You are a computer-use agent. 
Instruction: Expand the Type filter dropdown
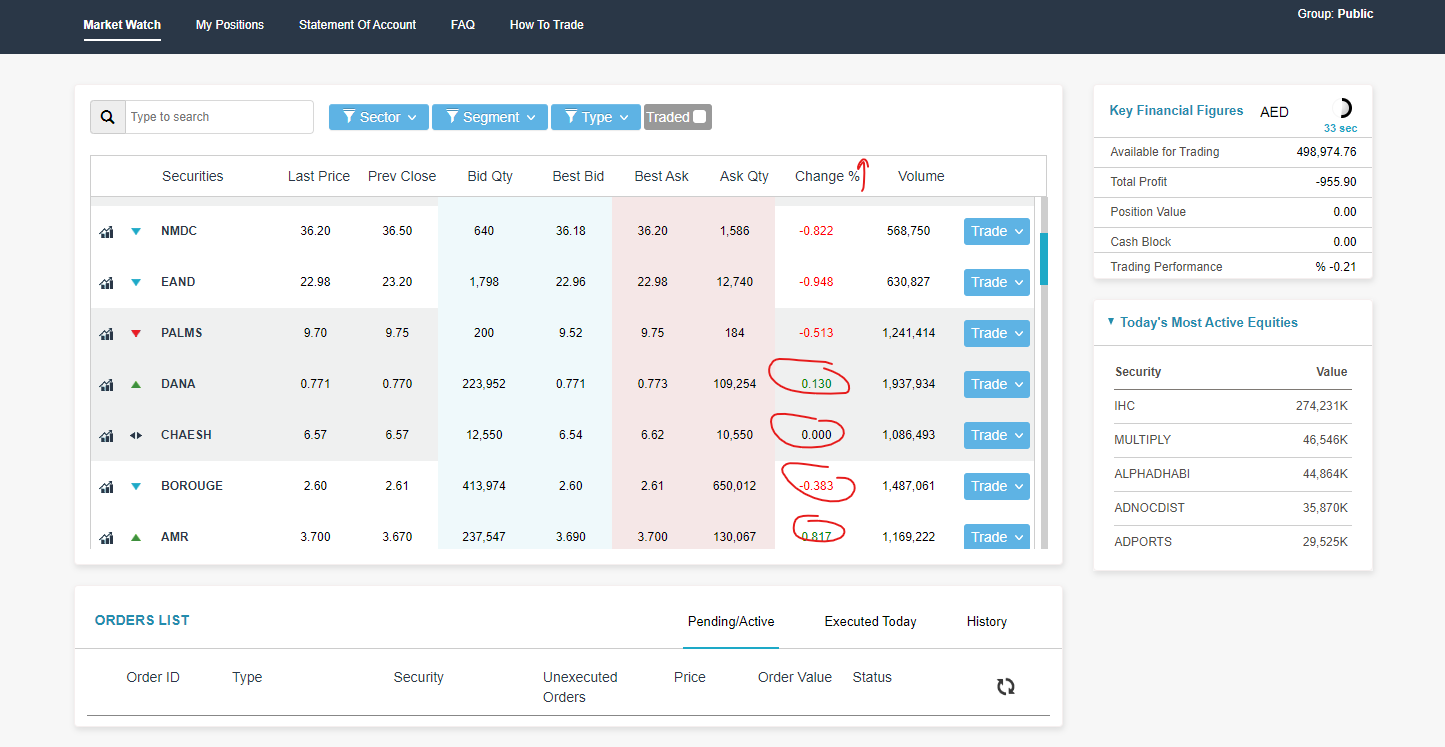coord(595,117)
